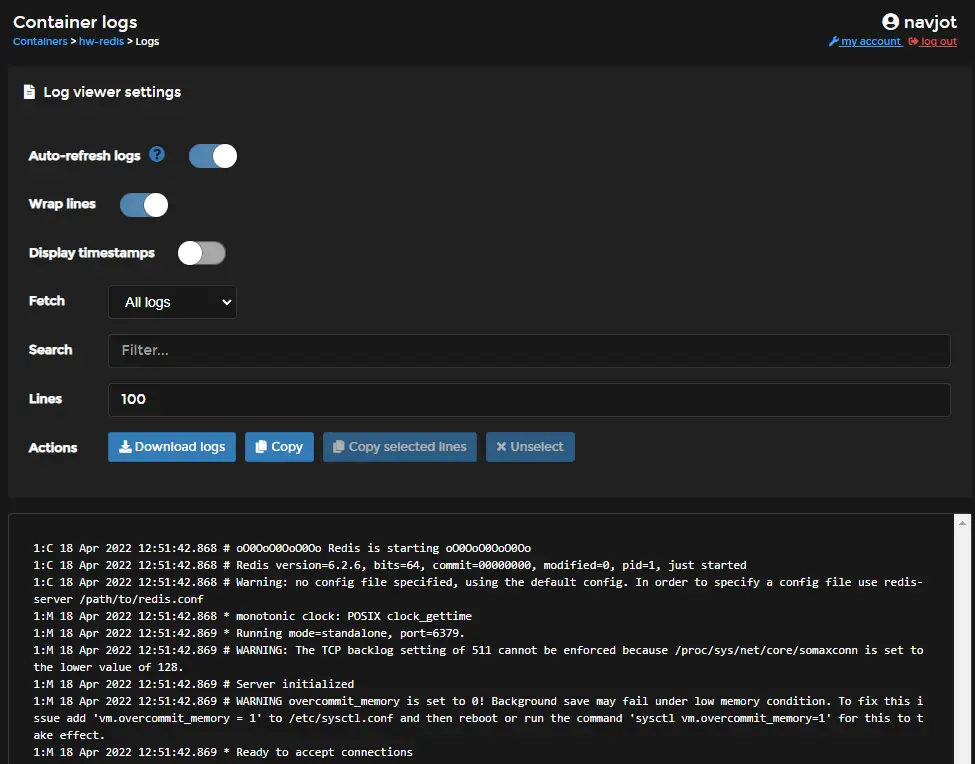975x764 pixels.
Task: Open the Fetch combo box arrow
Action: [226, 301]
